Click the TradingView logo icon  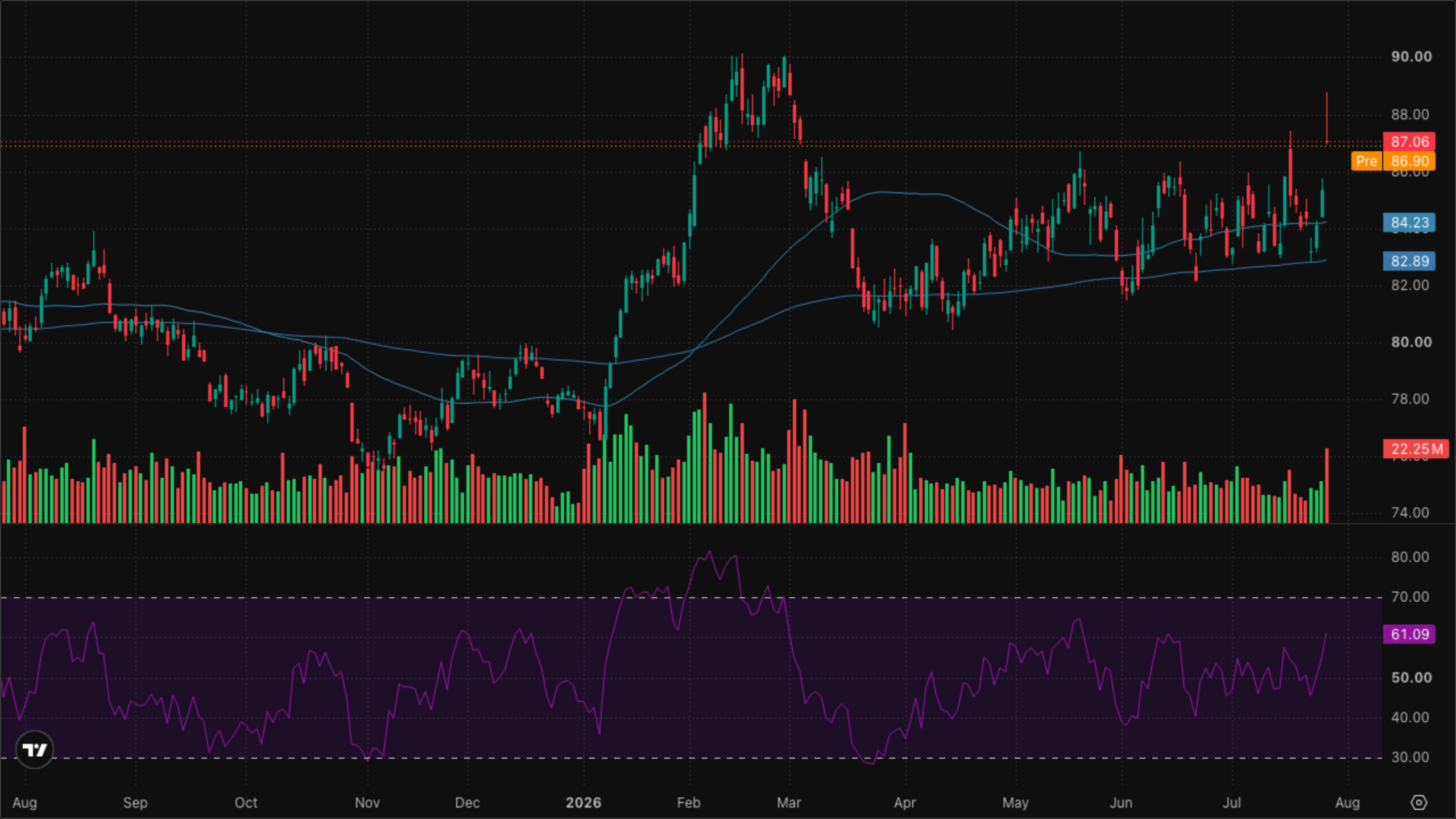pos(35,750)
